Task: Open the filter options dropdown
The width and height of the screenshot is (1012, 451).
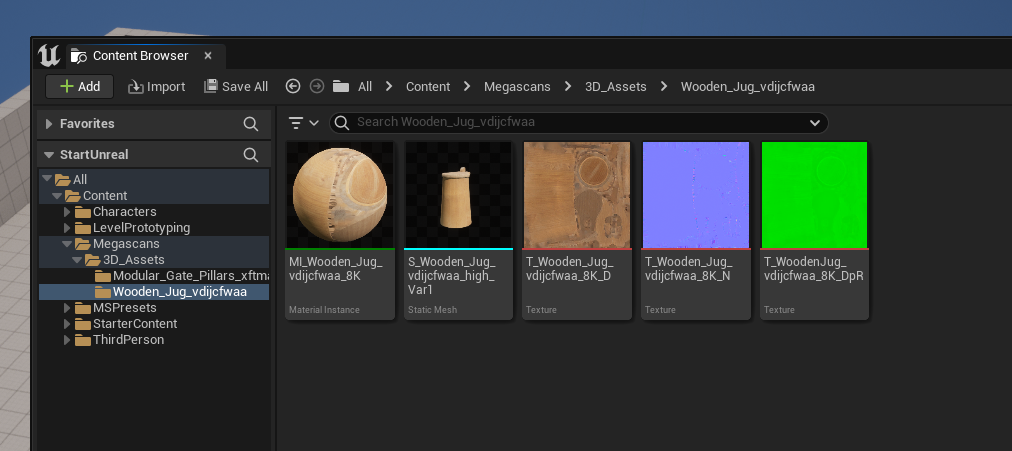Action: (303, 123)
